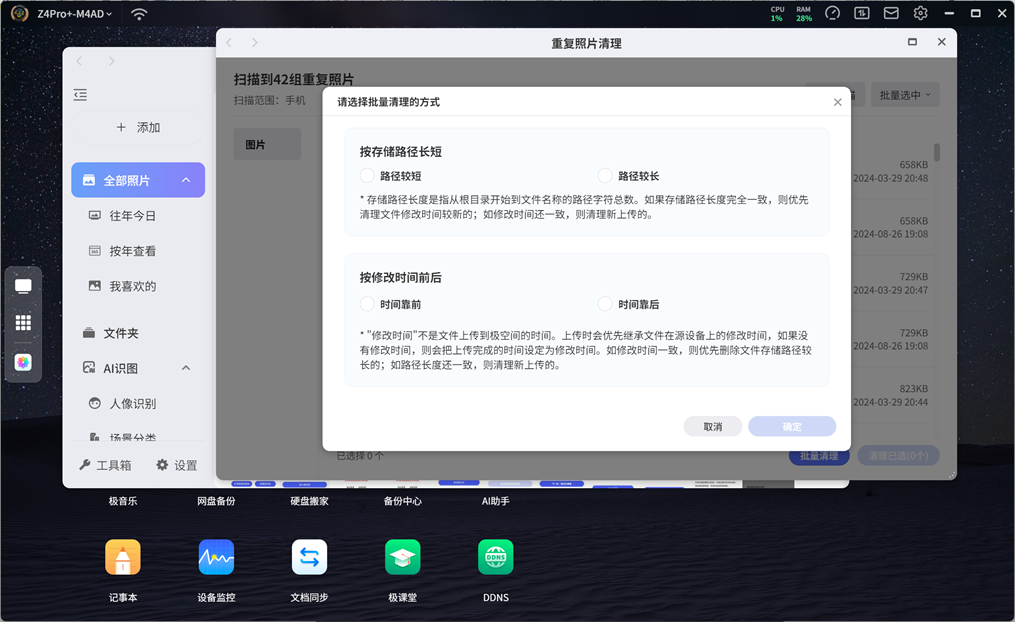Select 全部照片 in the sidebar
This screenshot has width=1015, height=622.
pos(138,180)
